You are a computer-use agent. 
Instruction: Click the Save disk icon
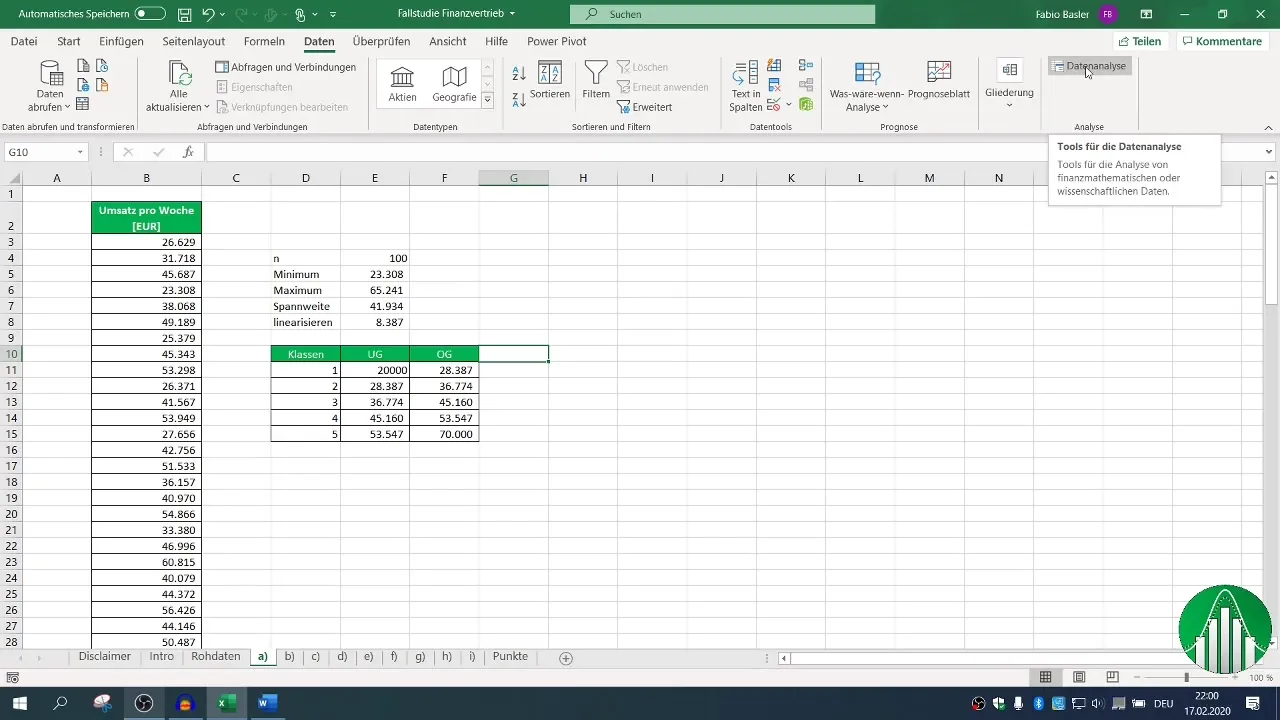pyautogui.click(x=184, y=15)
